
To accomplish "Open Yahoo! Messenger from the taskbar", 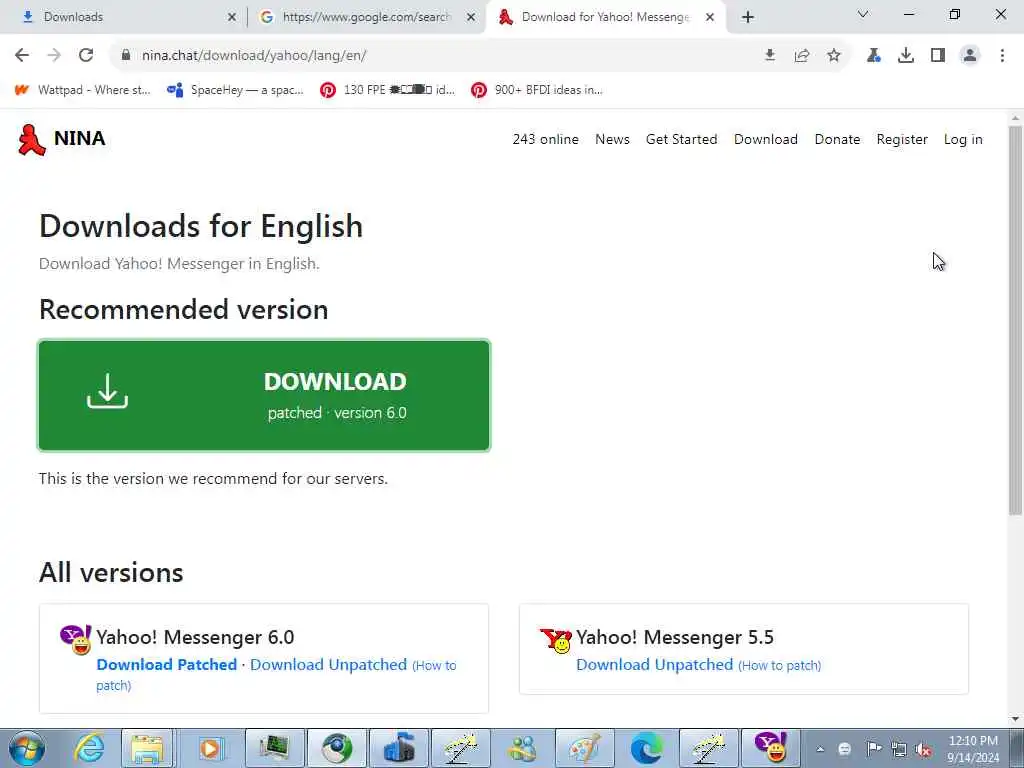I will coord(771,748).
